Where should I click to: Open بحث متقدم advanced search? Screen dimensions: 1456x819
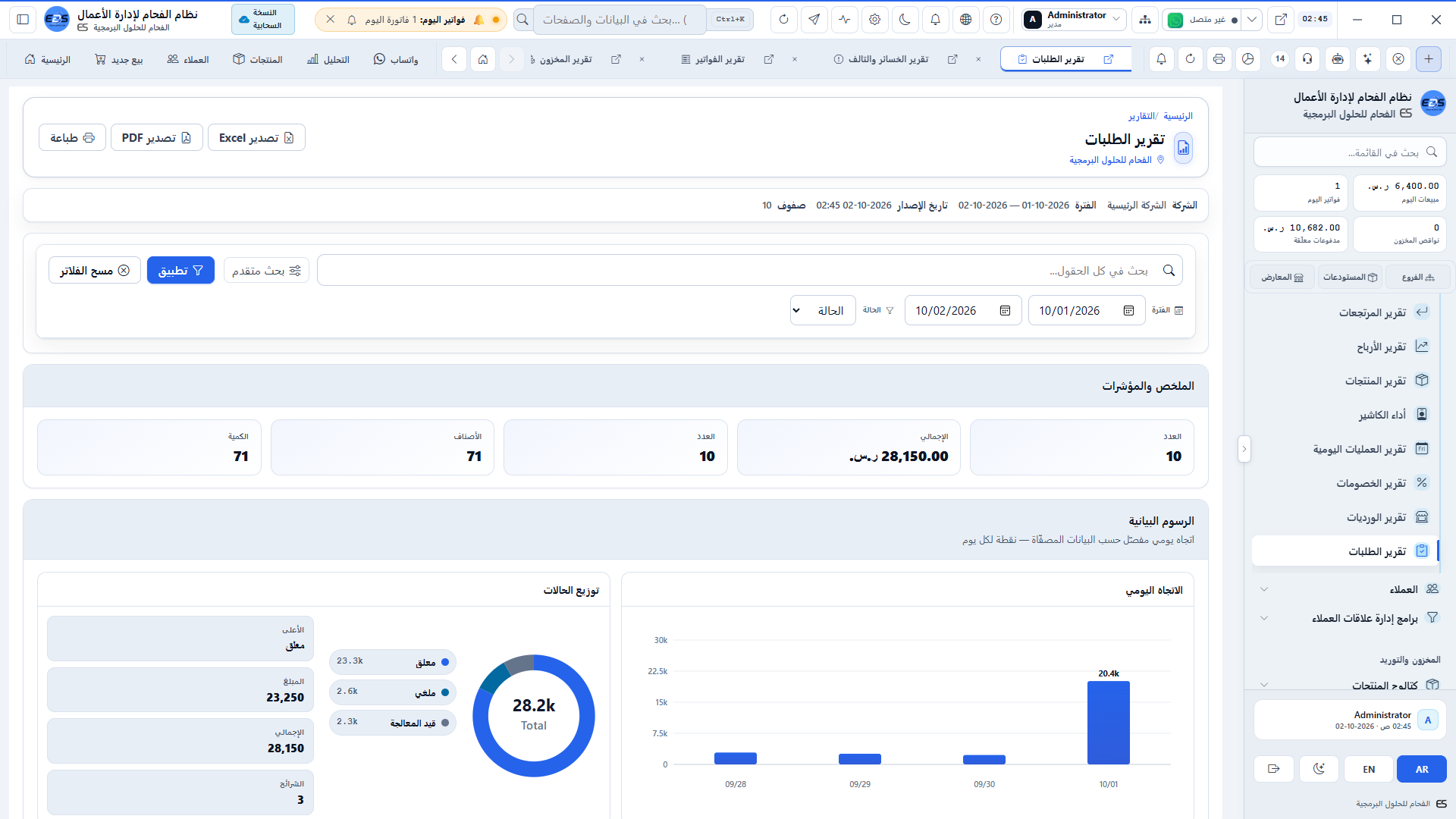(266, 271)
